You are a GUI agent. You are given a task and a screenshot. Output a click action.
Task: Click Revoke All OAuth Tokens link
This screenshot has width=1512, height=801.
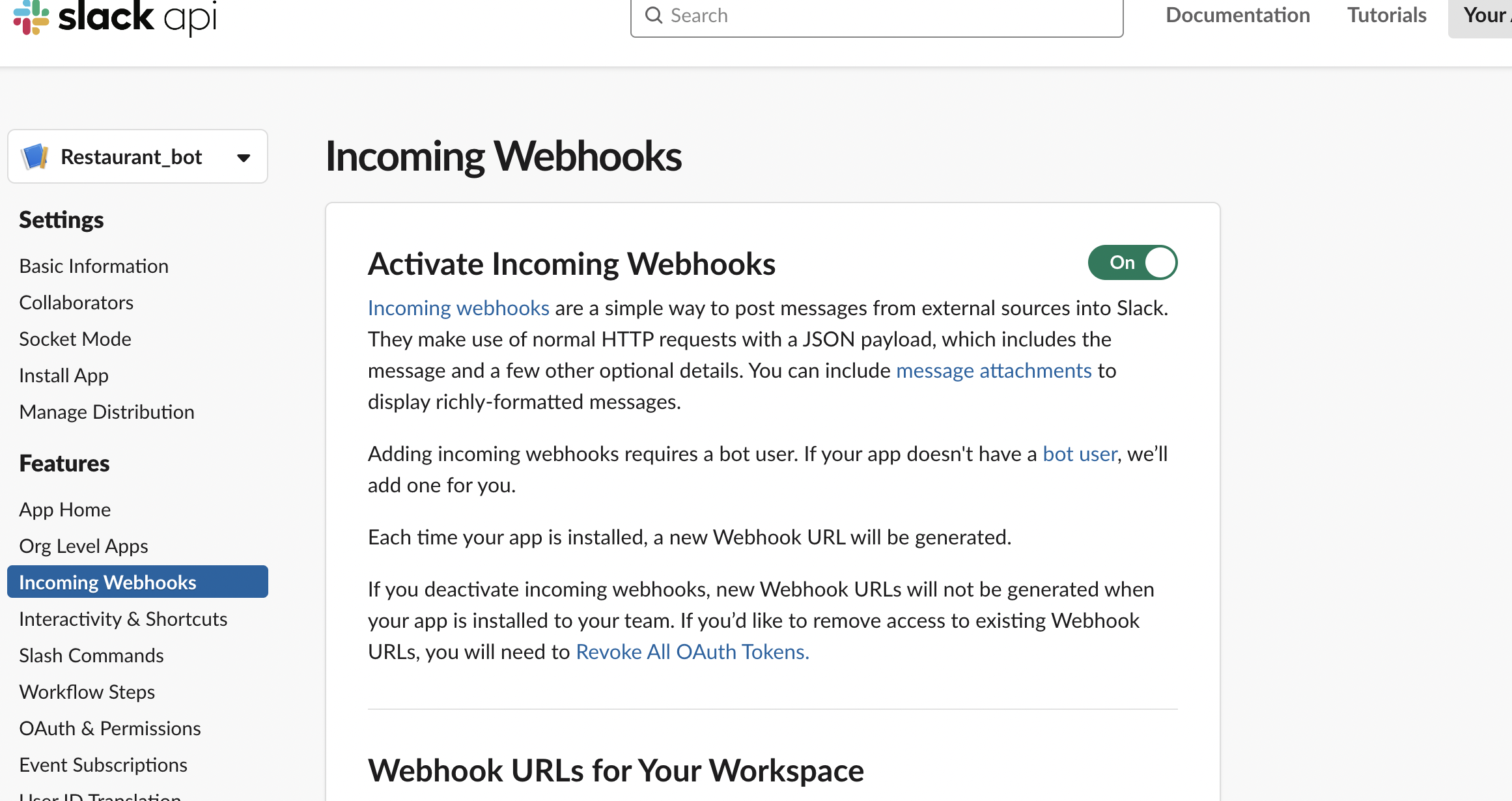point(692,651)
